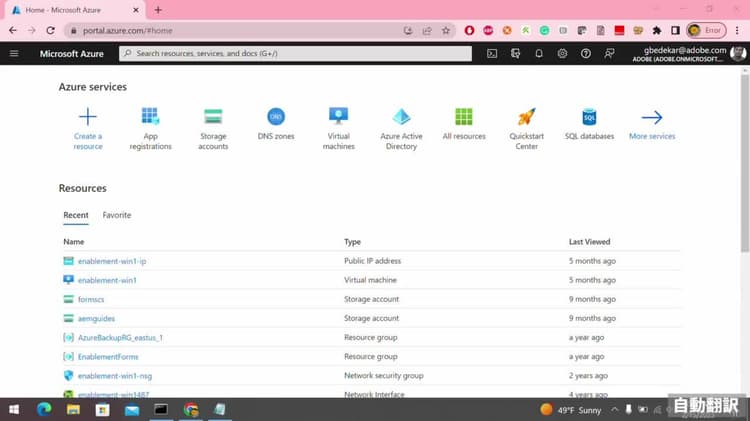Open portal settings gear

562,54
